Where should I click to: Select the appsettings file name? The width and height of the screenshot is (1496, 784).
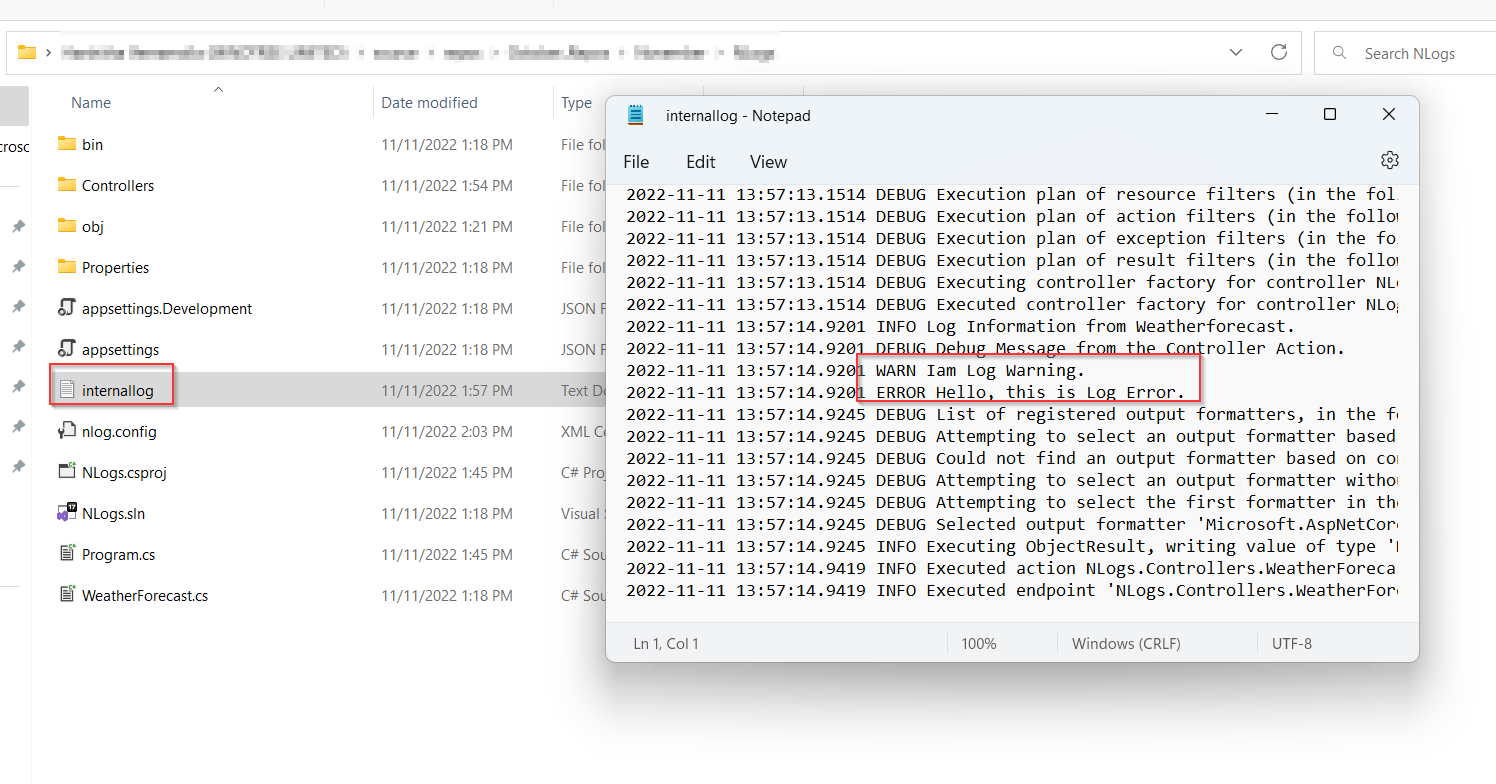point(121,350)
